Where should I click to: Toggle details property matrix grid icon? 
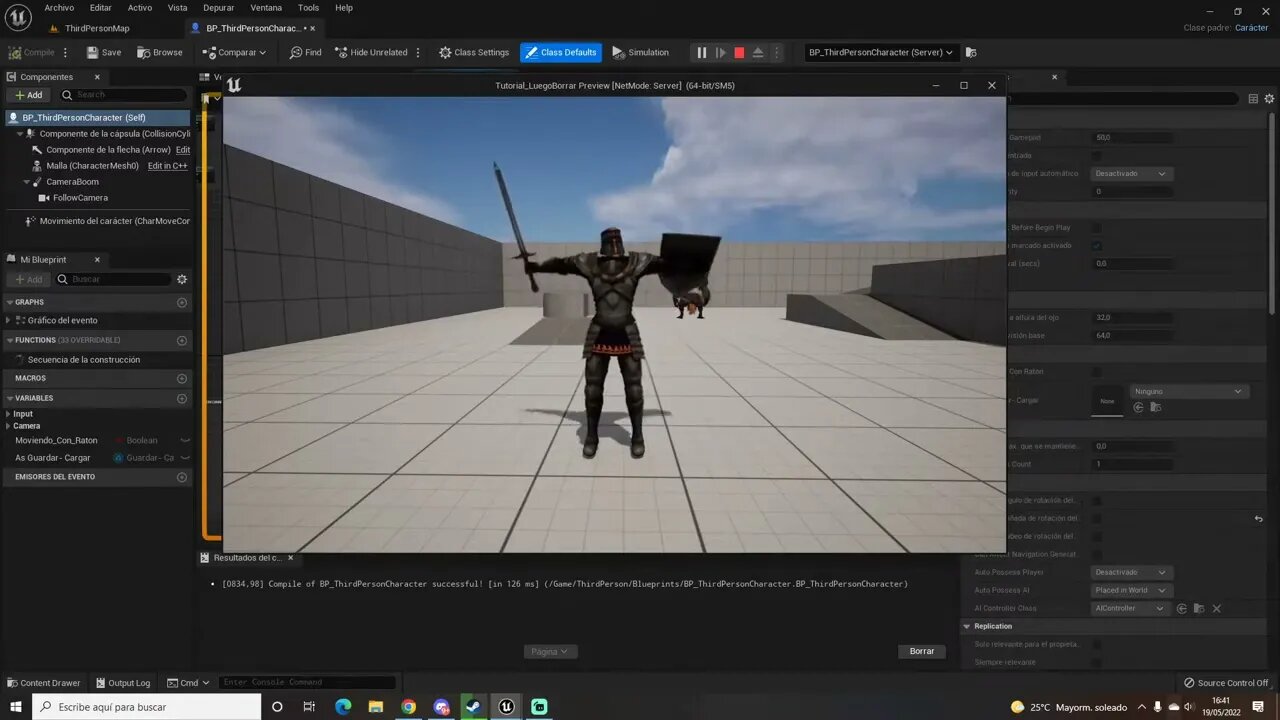click(x=1253, y=98)
